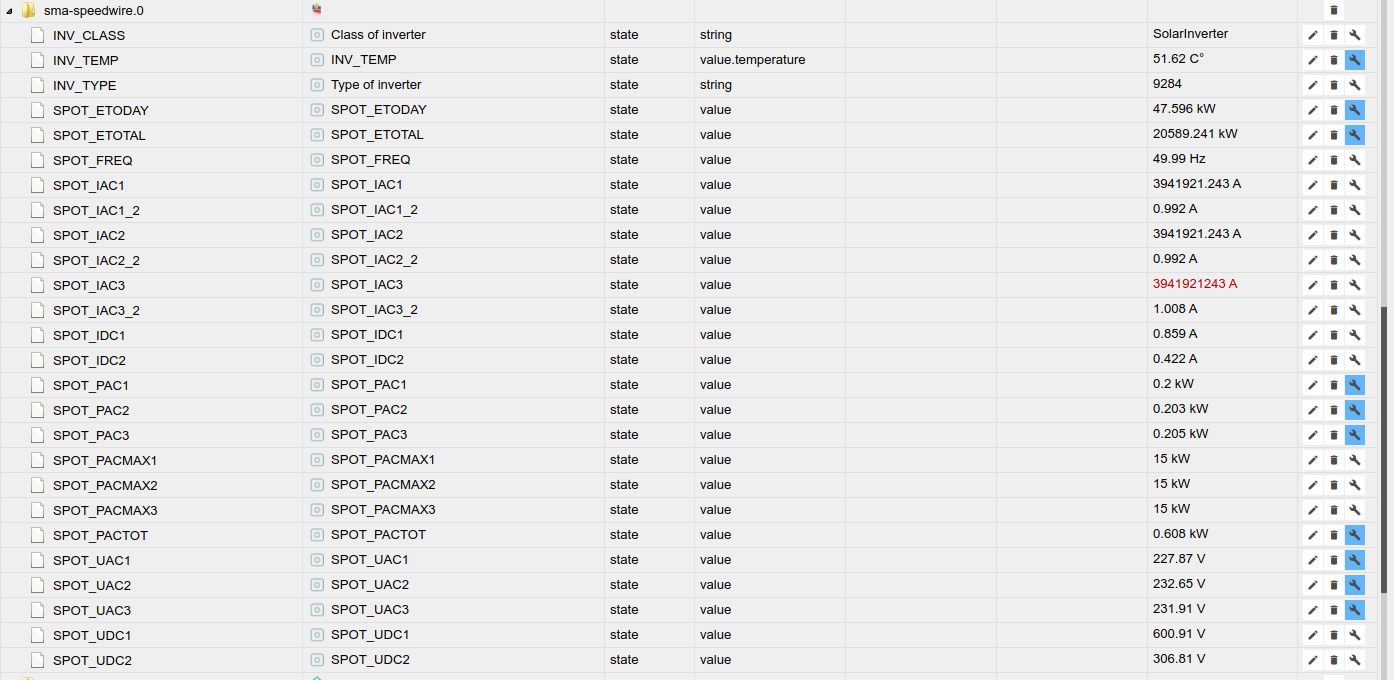
Task: Delete the SPOT_IAC3 state
Action: (x=1333, y=285)
